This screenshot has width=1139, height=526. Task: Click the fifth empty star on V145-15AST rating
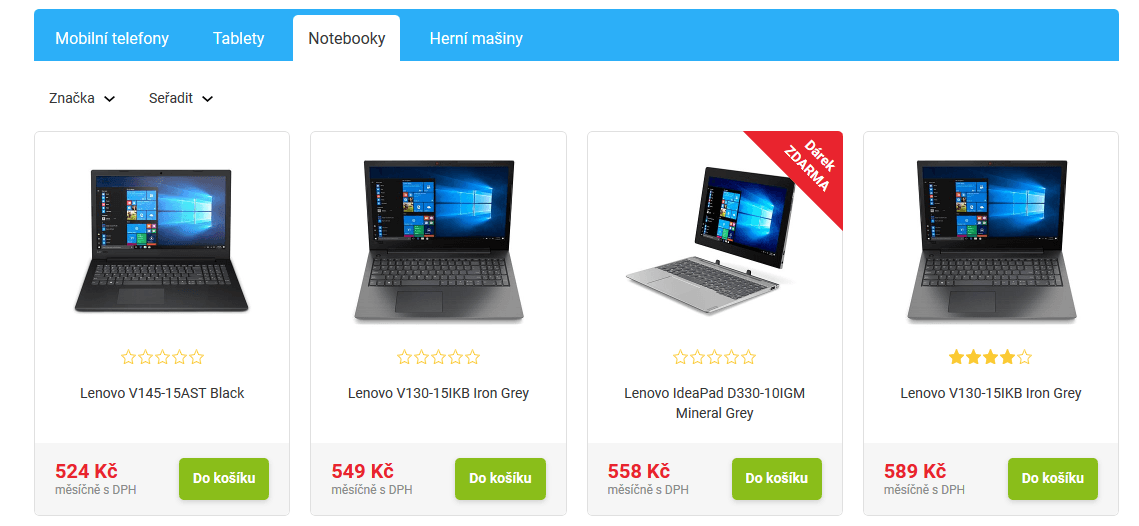click(196, 357)
